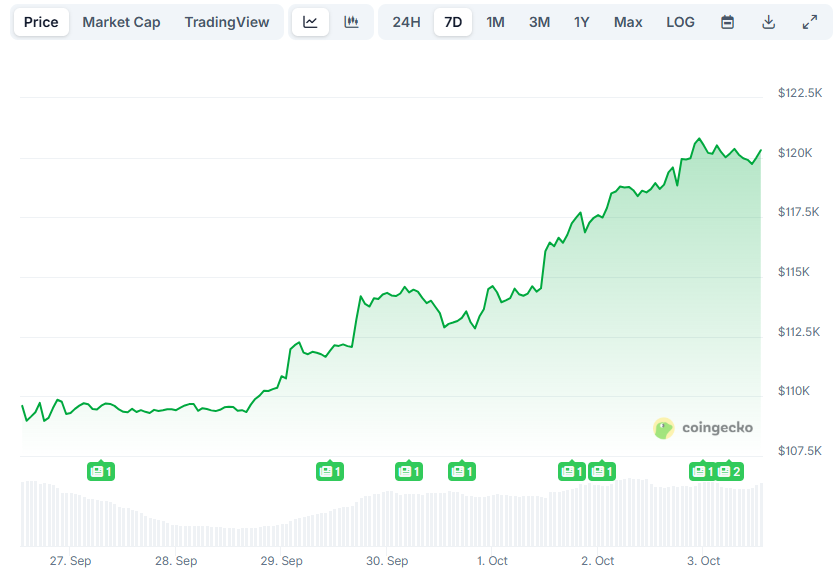Open the TradingView tab
This screenshot has height=582, width=837.
click(227, 22)
